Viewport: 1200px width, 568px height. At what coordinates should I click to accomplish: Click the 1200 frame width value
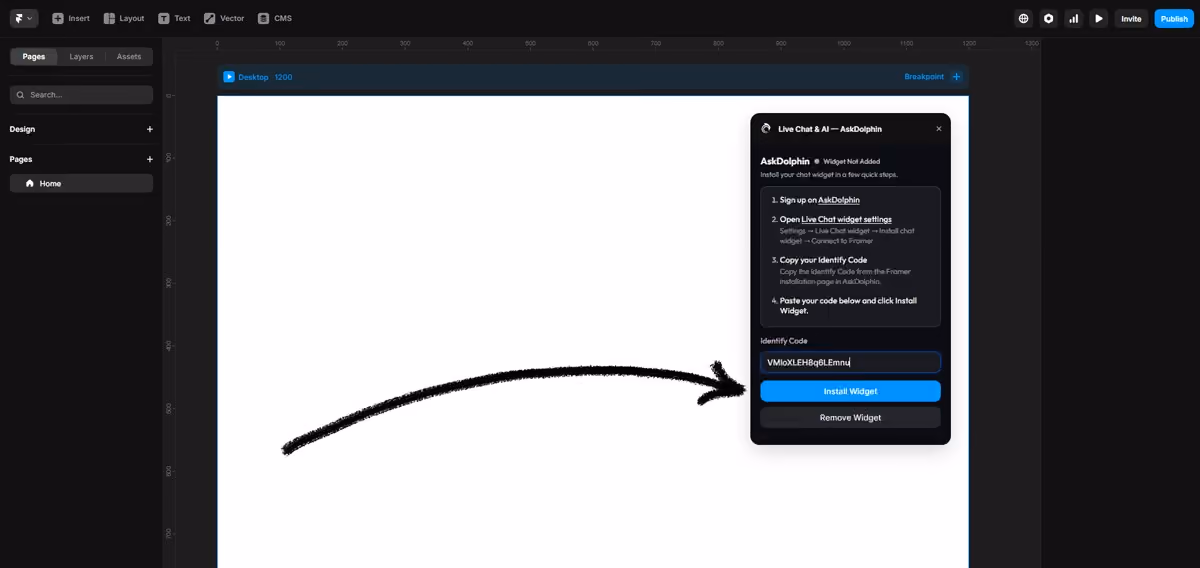pos(283,77)
